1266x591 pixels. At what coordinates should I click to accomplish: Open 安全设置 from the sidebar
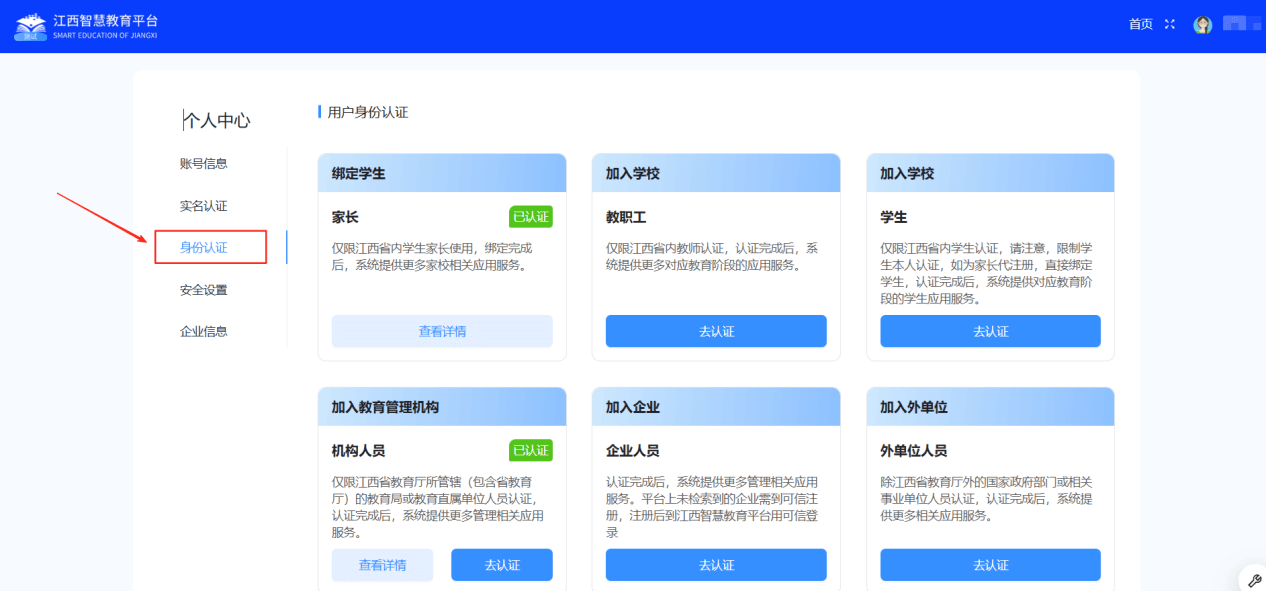pyautogui.click(x=203, y=290)
